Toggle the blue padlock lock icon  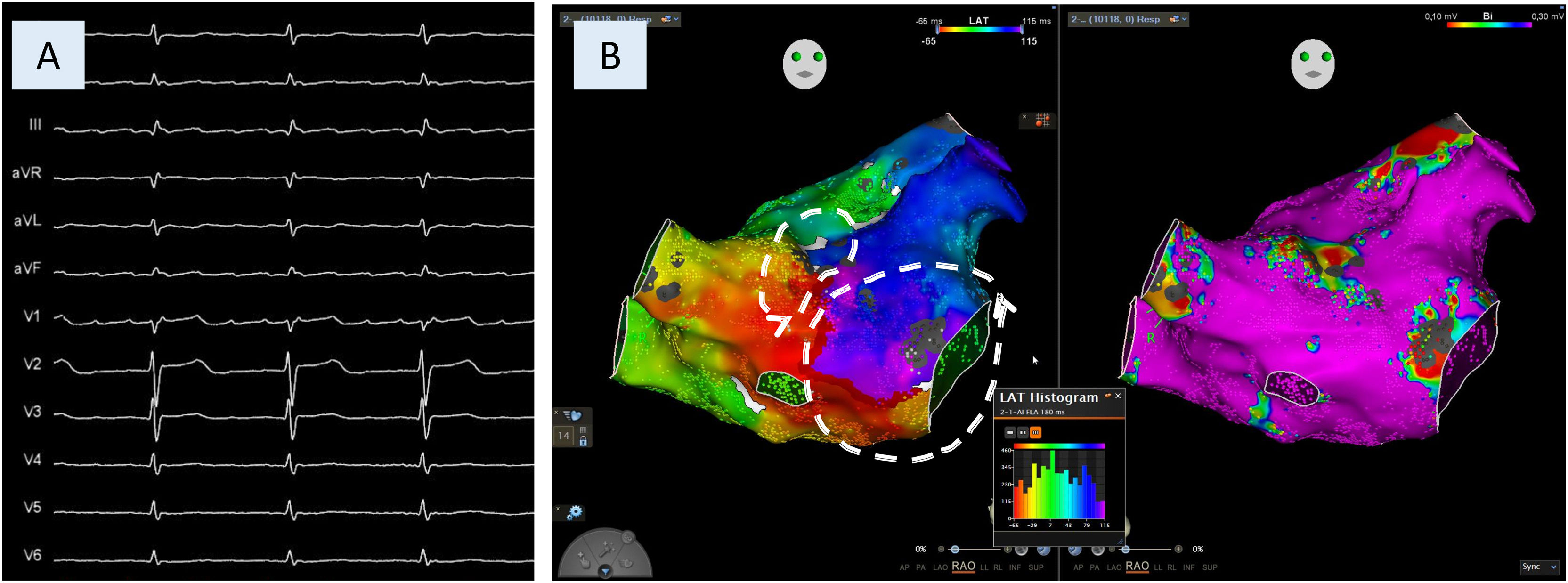click(x=583, y=441)
